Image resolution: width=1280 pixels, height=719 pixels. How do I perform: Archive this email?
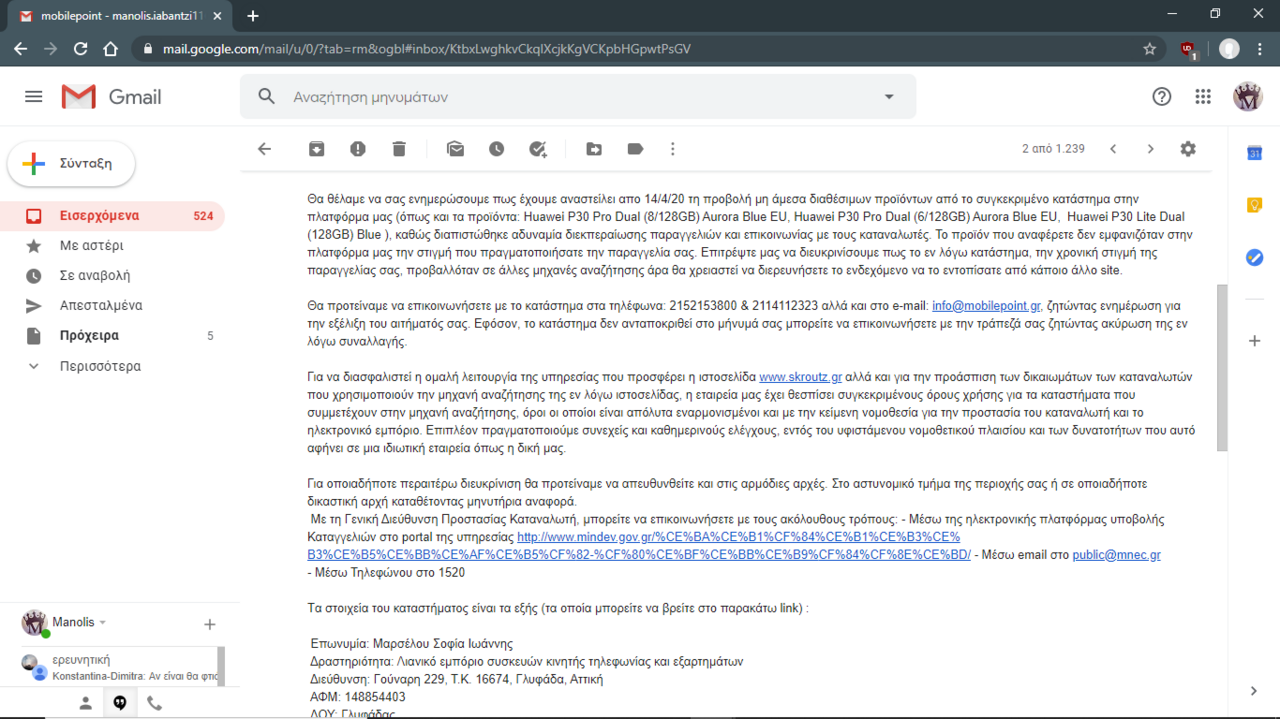point(316,149)
